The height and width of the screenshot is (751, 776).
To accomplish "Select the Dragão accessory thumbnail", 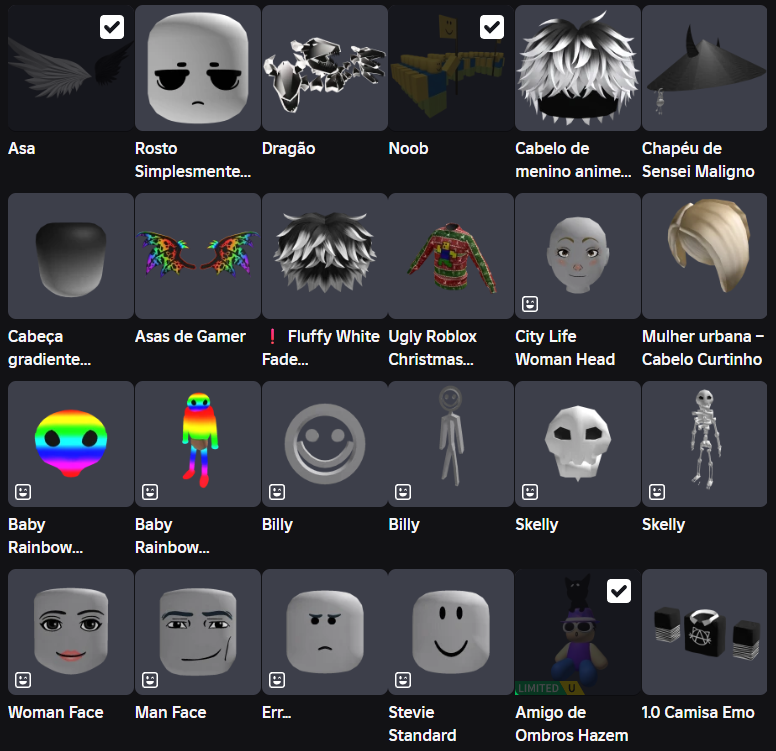I will [325, 68].
